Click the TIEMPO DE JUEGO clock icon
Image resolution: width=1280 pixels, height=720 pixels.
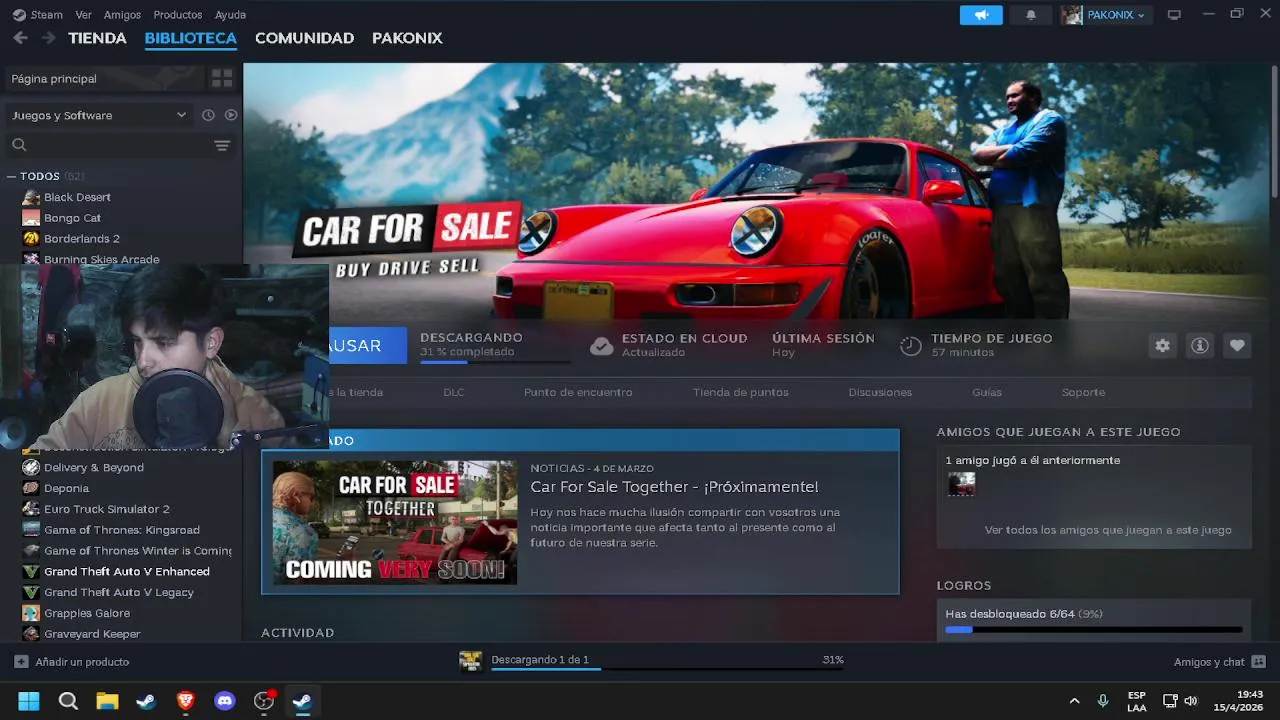pos(911,346)
